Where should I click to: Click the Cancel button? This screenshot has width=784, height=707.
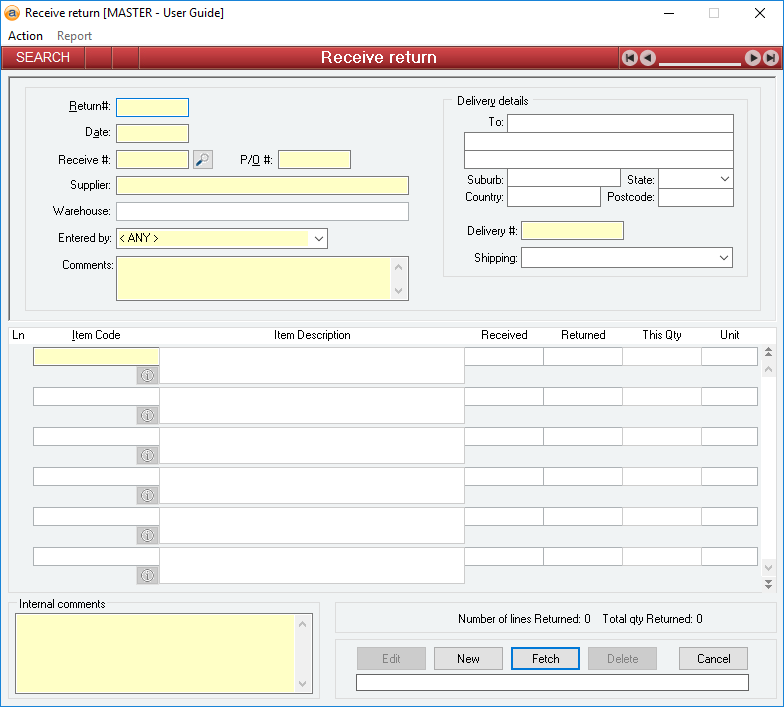click(713, 658)
